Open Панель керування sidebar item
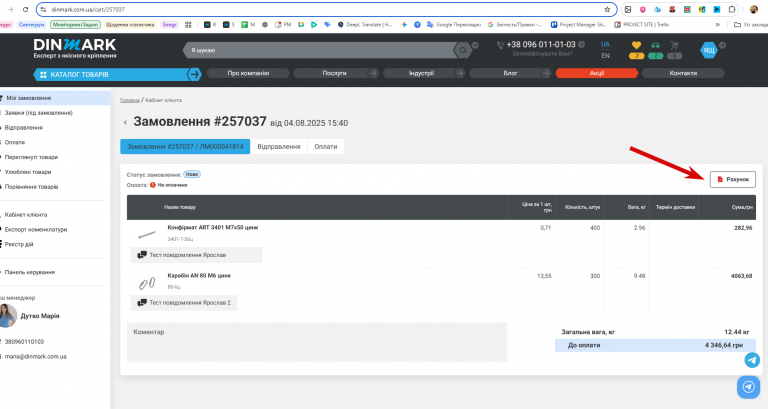This screenshot has width=768, height=409. [30, 272]
